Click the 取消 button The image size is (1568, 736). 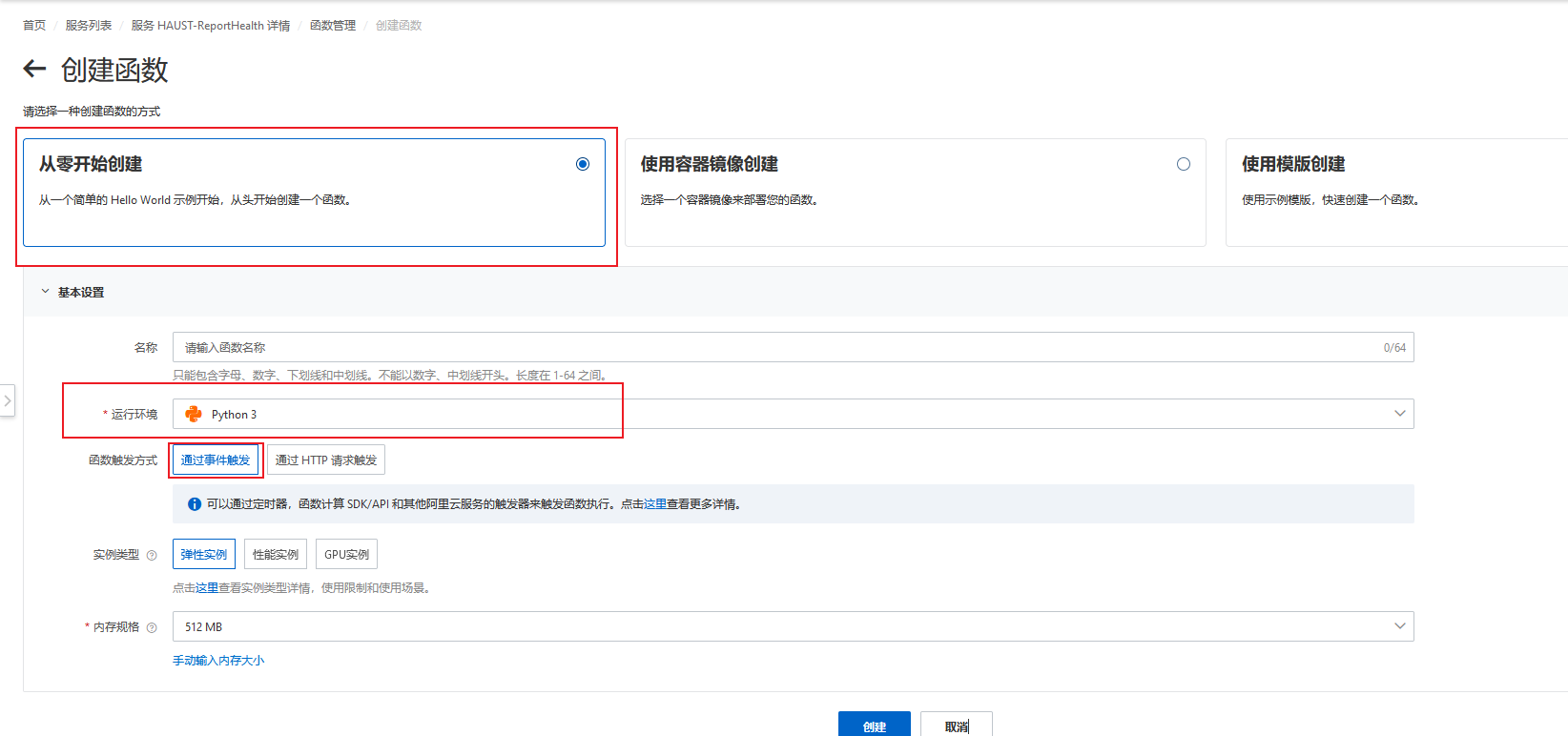[x=957, y=726]
